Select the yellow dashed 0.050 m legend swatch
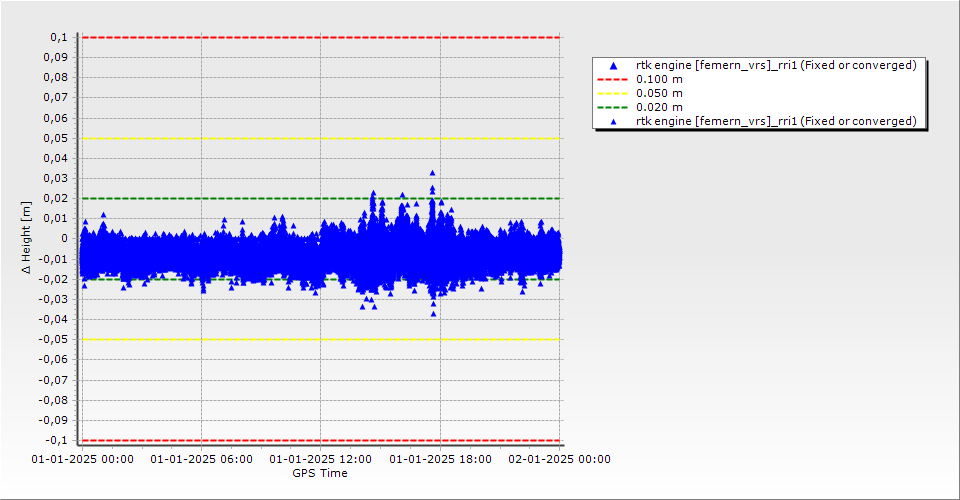The width and height of the screenshot is (960, 500). click(612, 93)
